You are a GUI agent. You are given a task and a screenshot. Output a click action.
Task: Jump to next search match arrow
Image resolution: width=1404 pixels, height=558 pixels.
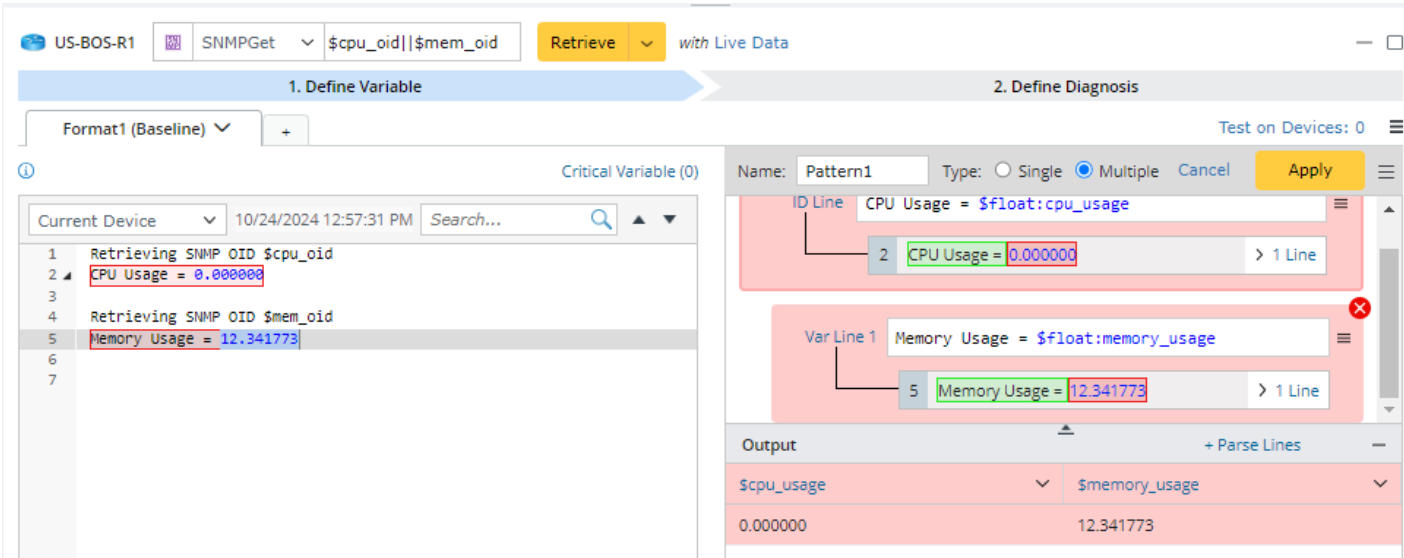coord(670,220)
